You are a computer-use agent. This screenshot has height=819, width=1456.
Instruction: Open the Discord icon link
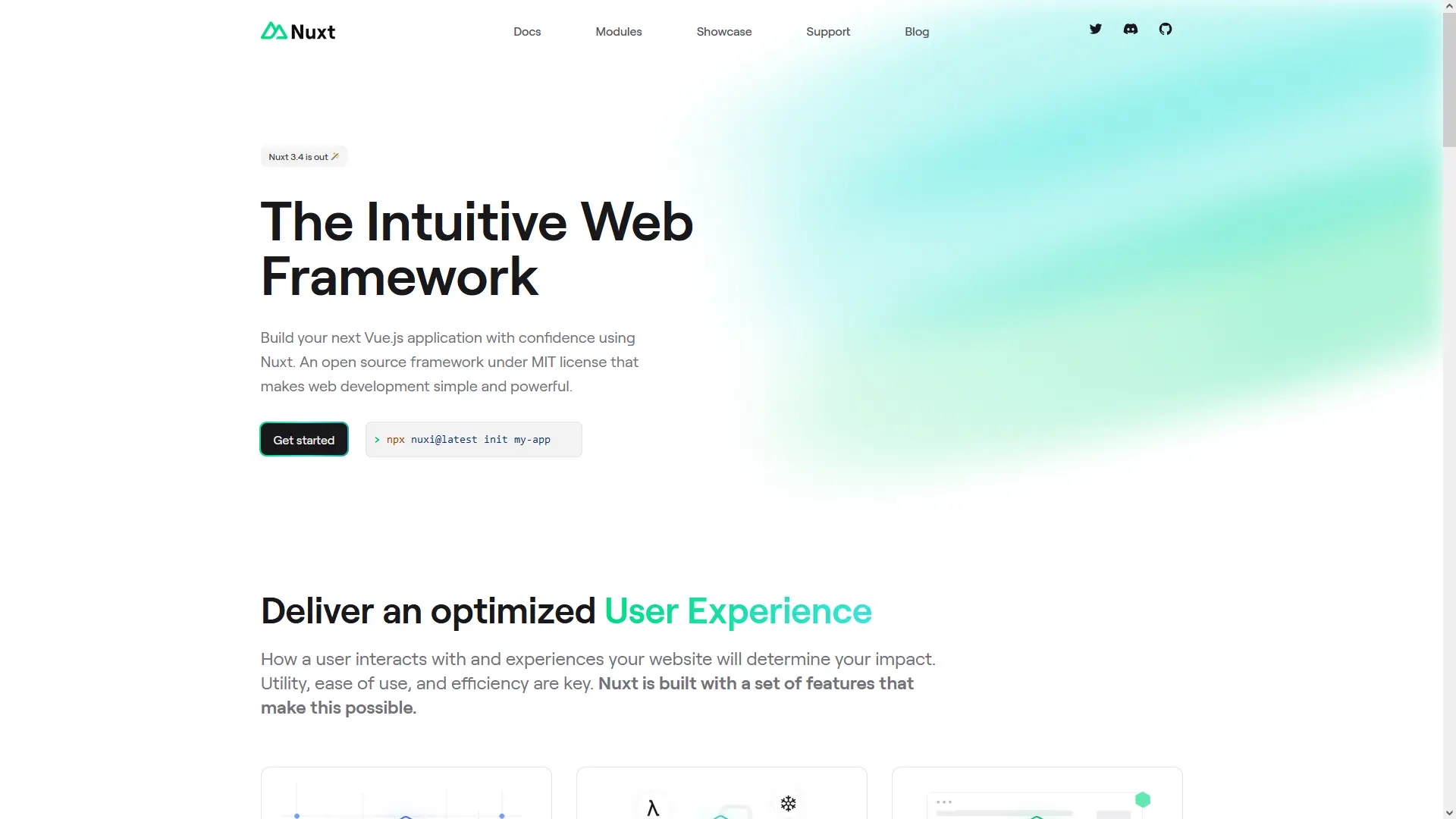1130,29
